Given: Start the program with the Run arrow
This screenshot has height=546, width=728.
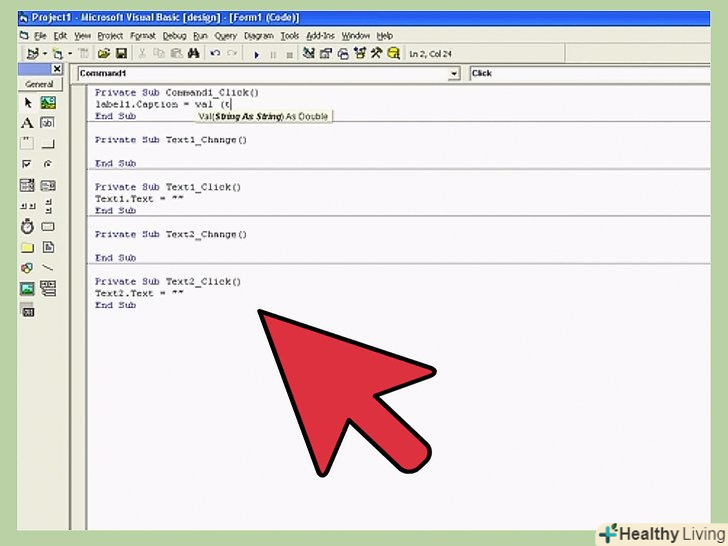Looking at the screenshot, I should [256, 55].
